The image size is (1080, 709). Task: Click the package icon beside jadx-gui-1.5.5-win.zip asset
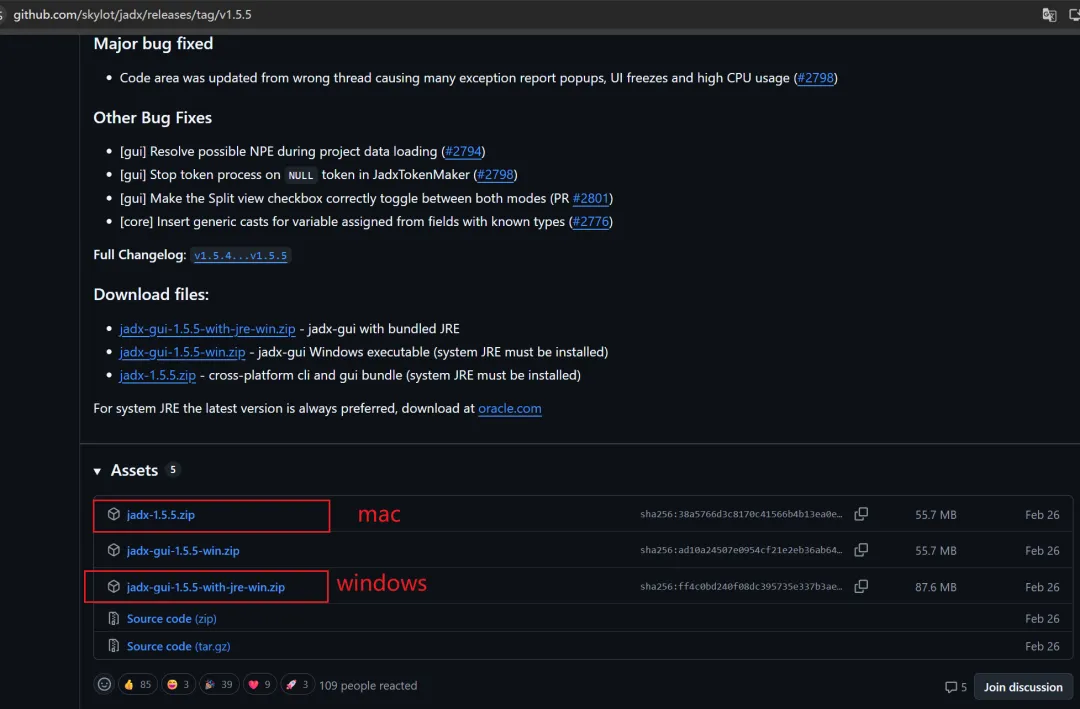coord(114,550)
